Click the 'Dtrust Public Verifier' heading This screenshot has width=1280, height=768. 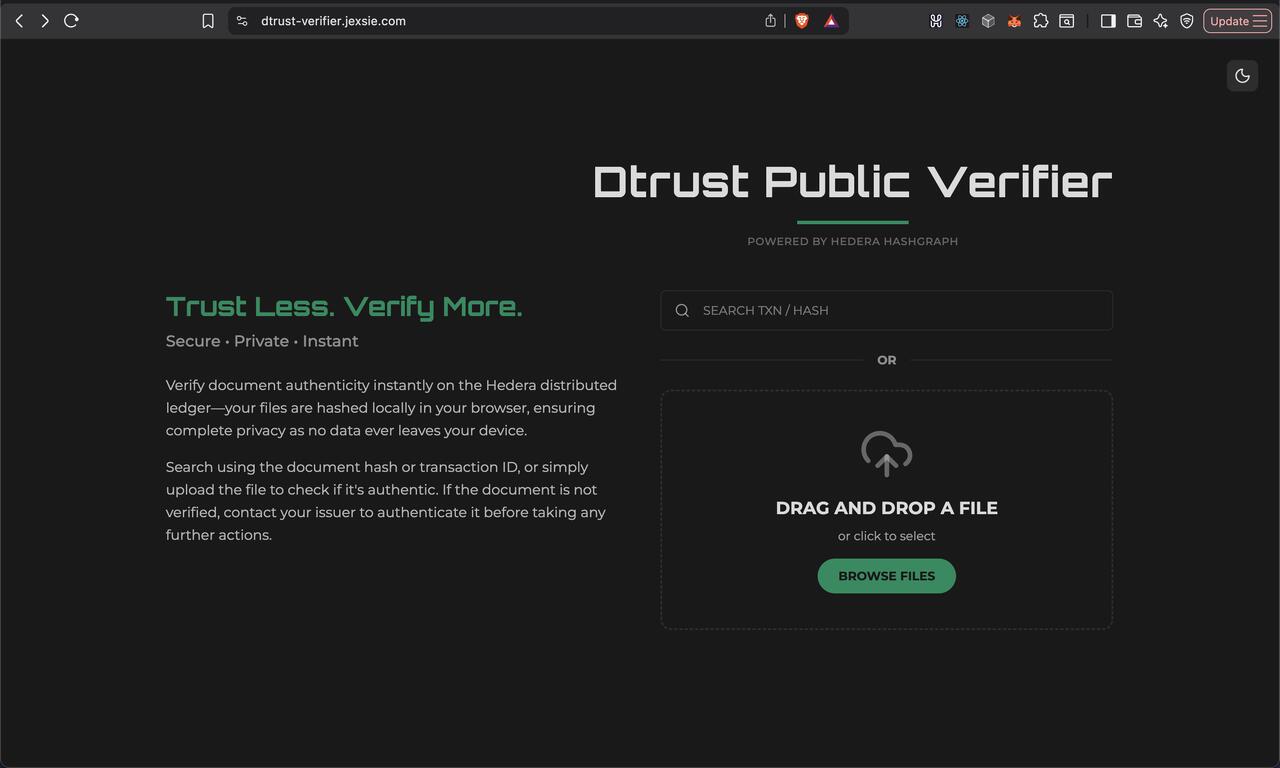point(852,182)
